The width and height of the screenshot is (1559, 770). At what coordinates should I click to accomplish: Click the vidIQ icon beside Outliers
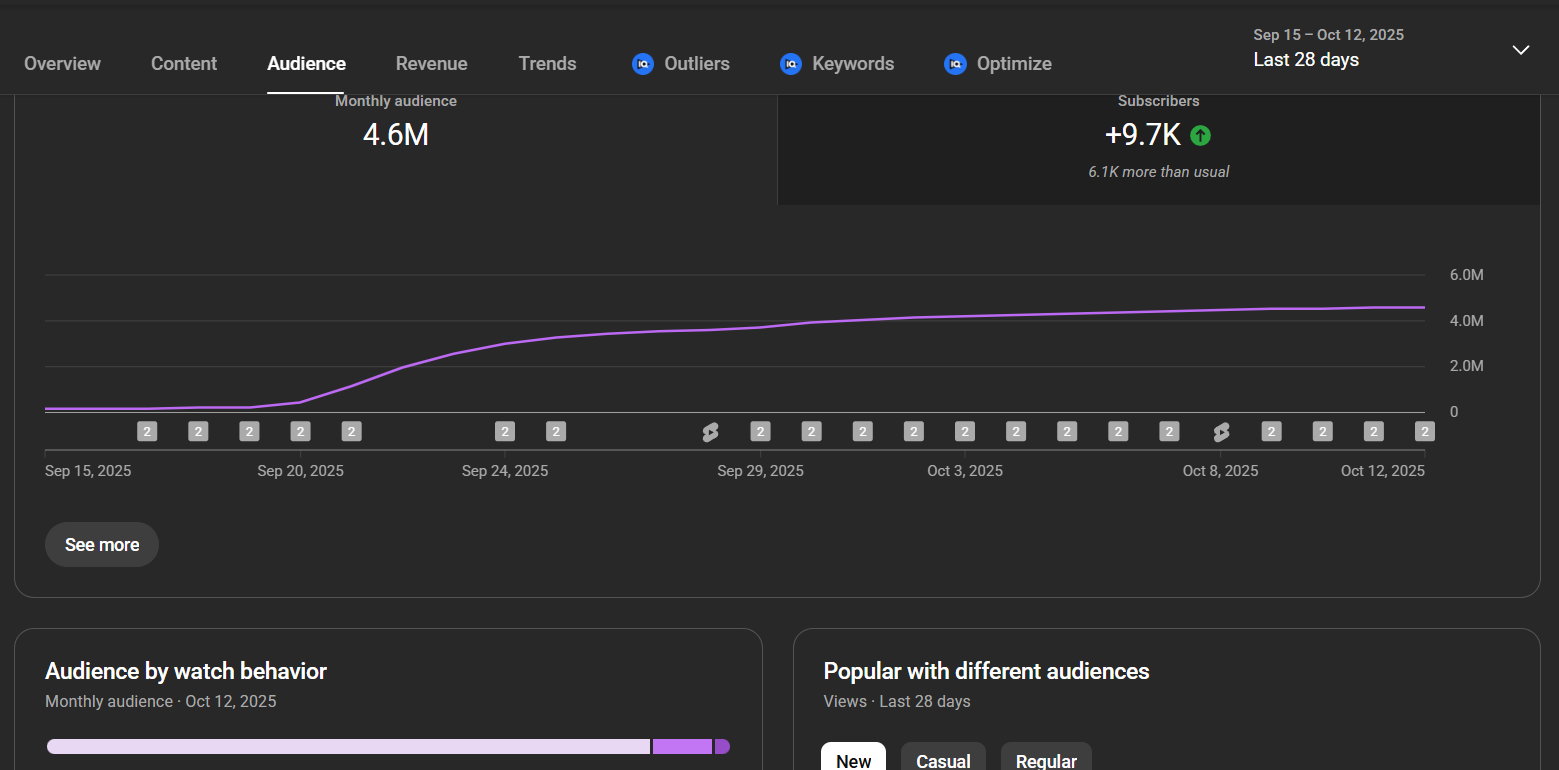642,64
